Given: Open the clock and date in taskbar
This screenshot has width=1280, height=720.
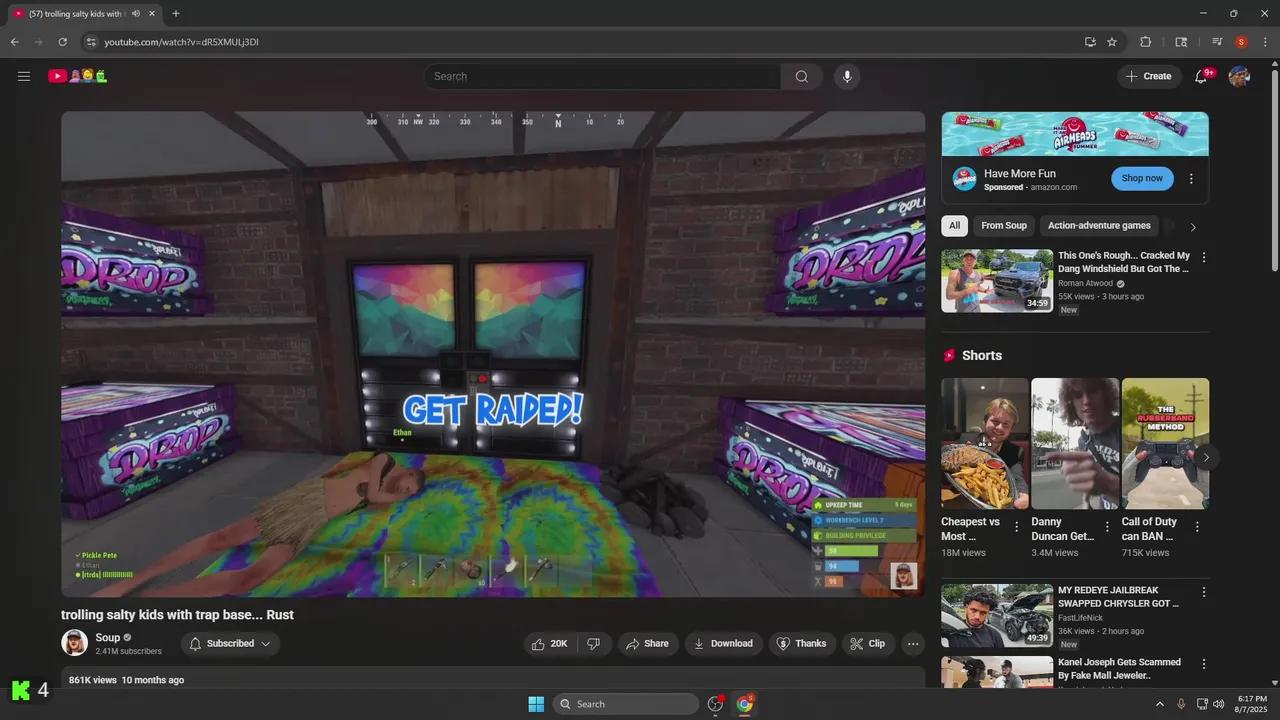Looking at the screenshot, I should [1252, 704].
